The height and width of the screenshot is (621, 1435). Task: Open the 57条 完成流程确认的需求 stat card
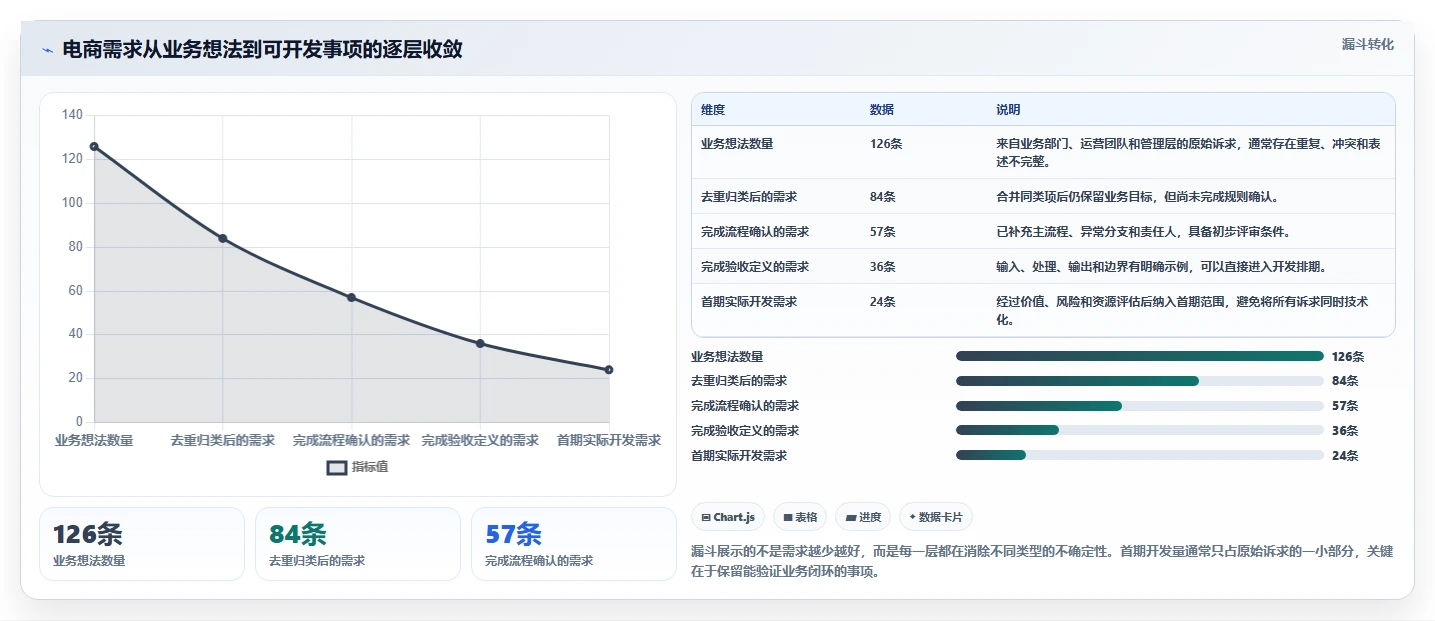[574, 544]
